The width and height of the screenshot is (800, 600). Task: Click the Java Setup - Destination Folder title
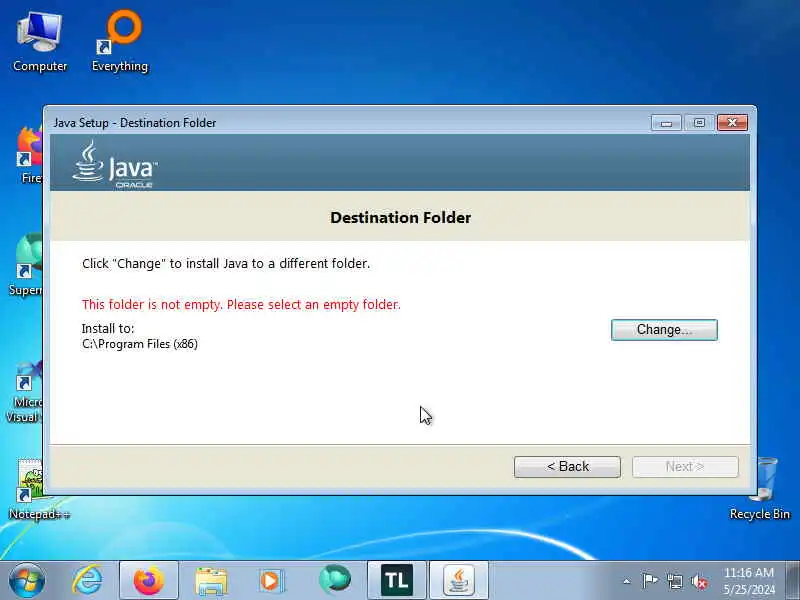[135, 123]
